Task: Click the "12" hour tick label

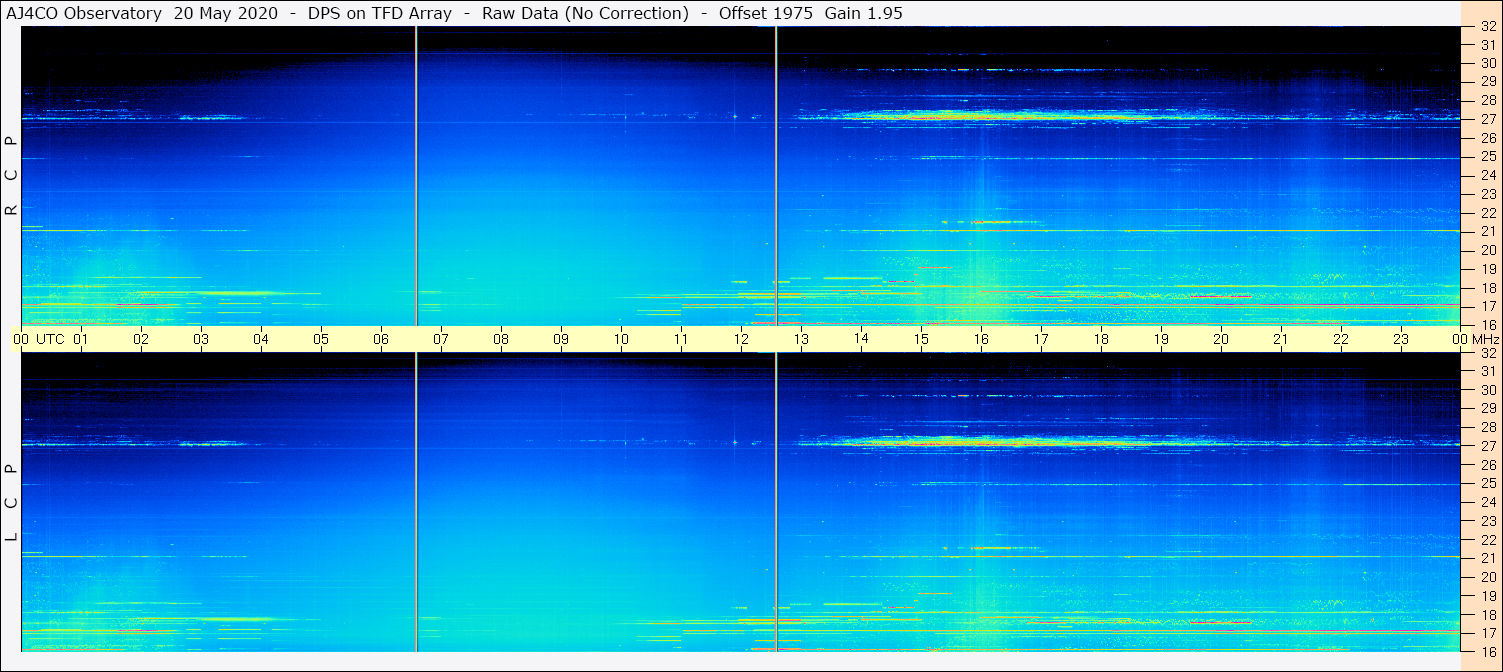Action: pyautogui.click(x=741, y=339)
